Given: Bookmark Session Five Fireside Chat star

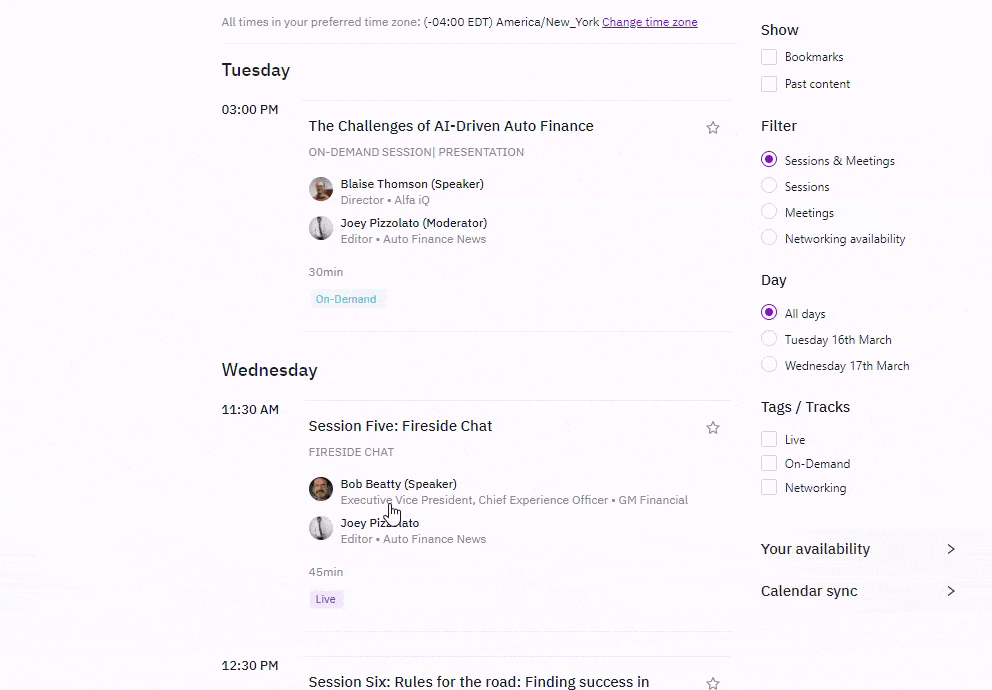Looking at the screenshot, I should point(712,428).
